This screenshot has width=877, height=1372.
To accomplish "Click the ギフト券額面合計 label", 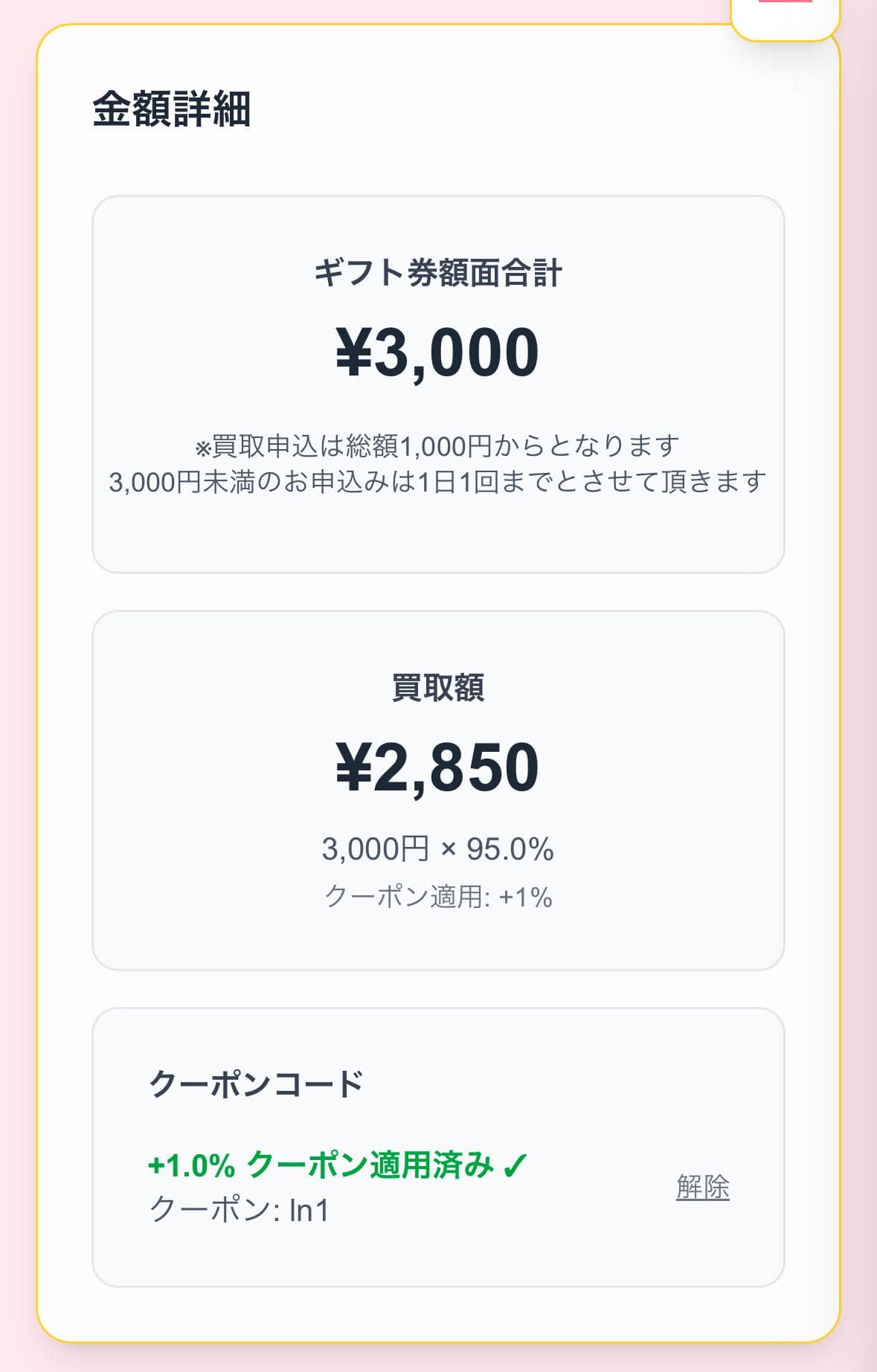I will tap(437, 273).
